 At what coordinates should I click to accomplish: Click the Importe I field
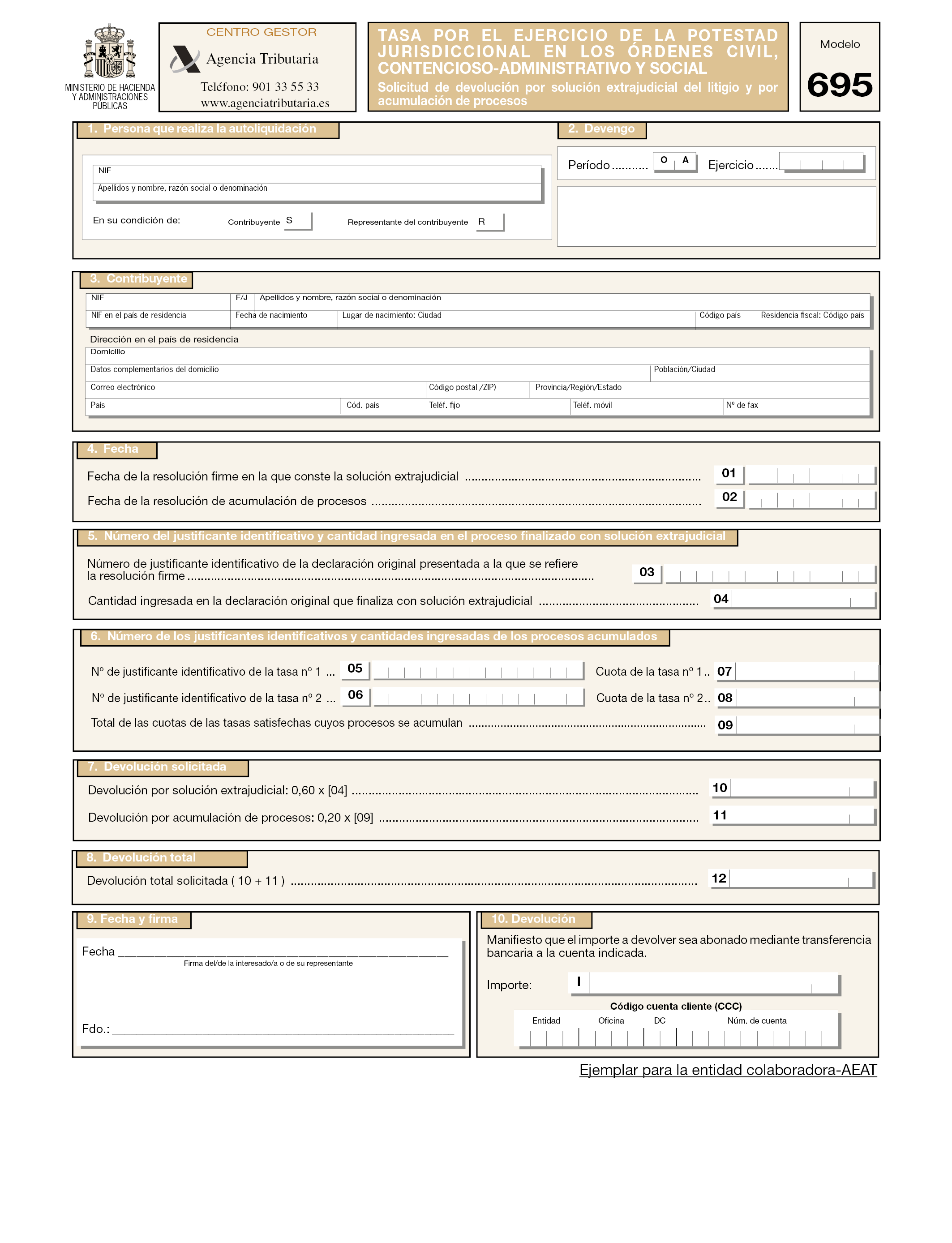coord(714,983)
